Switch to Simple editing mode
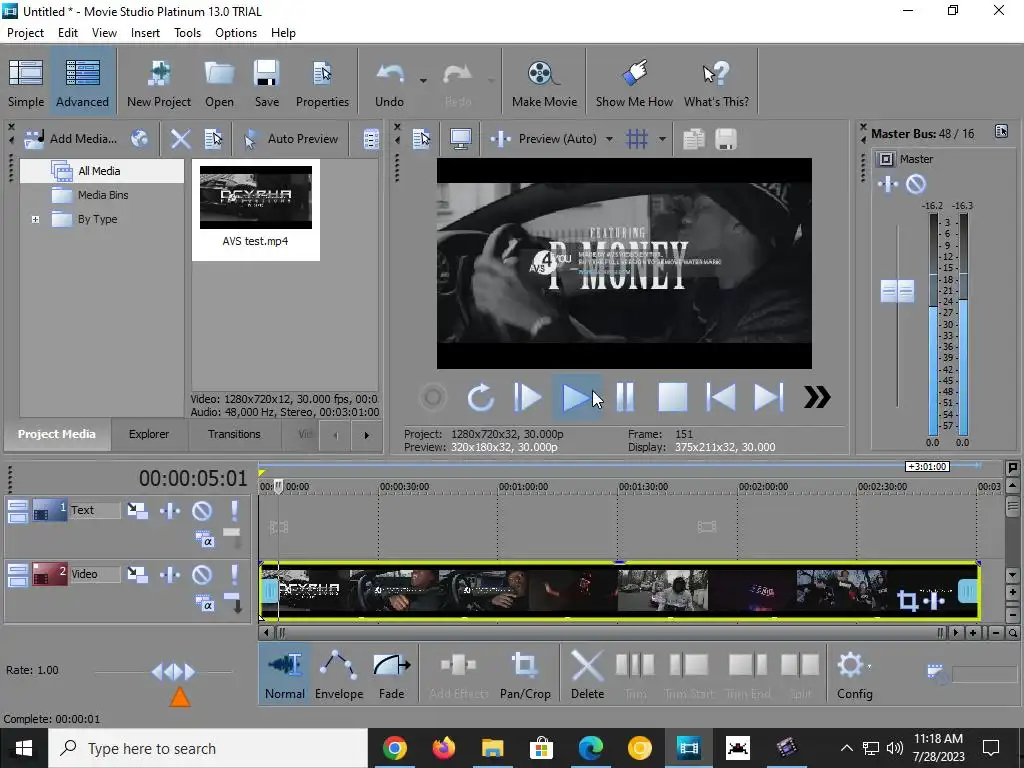This screenshot has height=768, width=1024. [26, 82]
